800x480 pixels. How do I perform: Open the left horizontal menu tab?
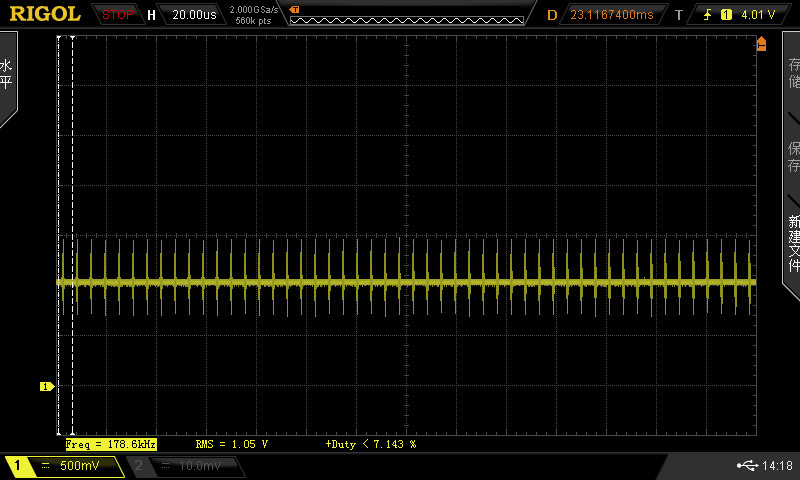tap(8, 77)
